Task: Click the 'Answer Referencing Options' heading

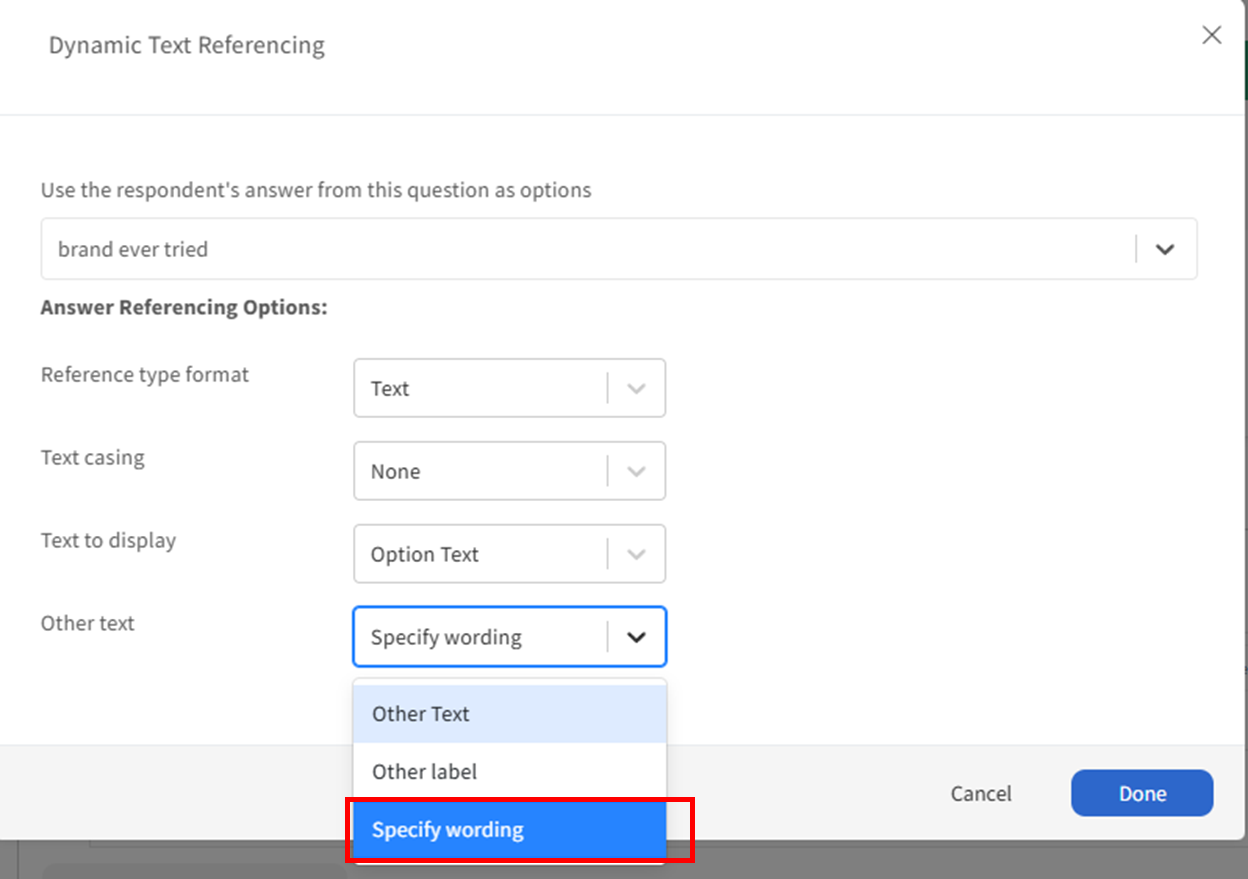Action: coord(184,307)
